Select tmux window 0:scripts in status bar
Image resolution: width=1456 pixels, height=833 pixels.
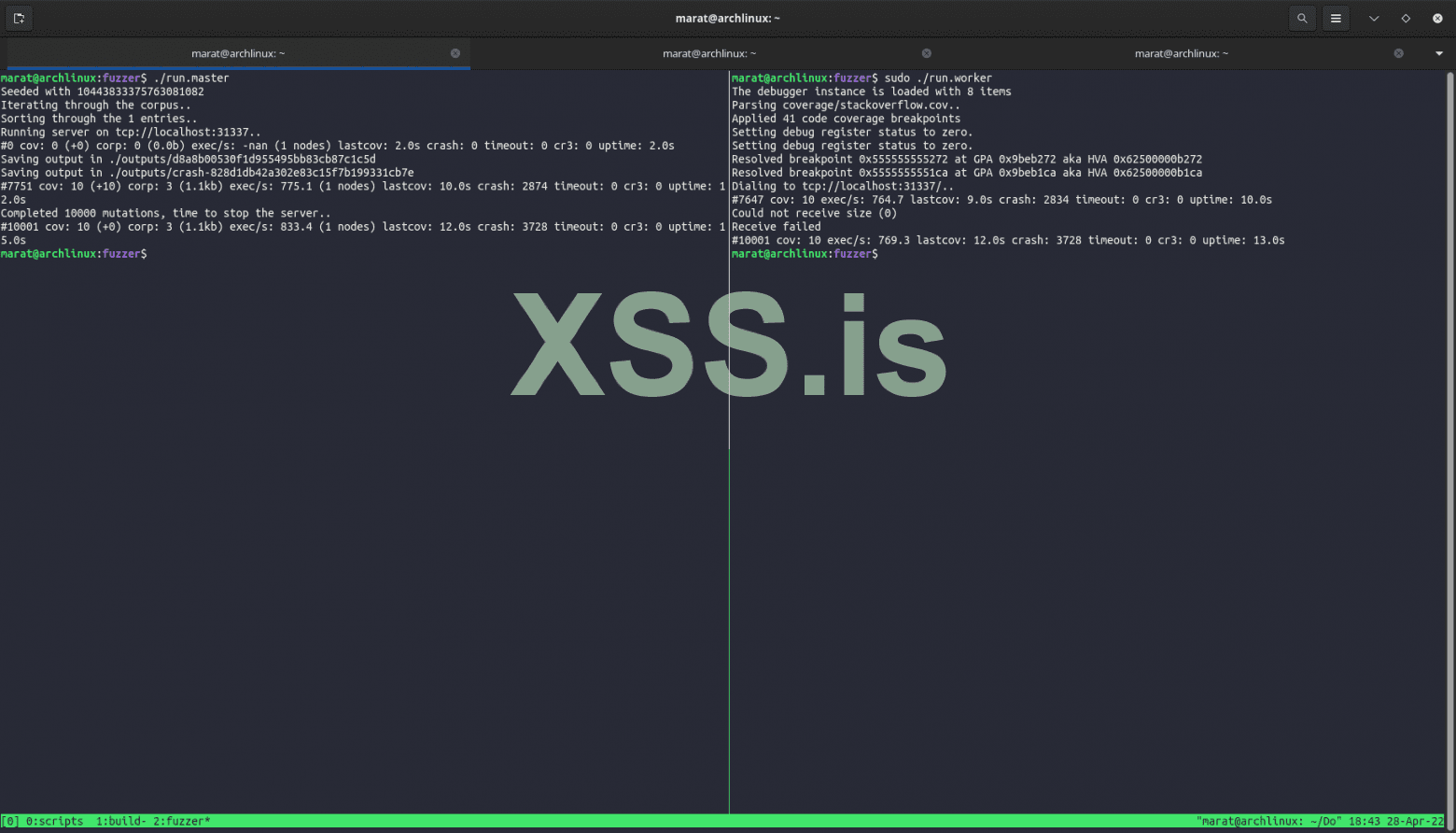[x=54, y=822]
